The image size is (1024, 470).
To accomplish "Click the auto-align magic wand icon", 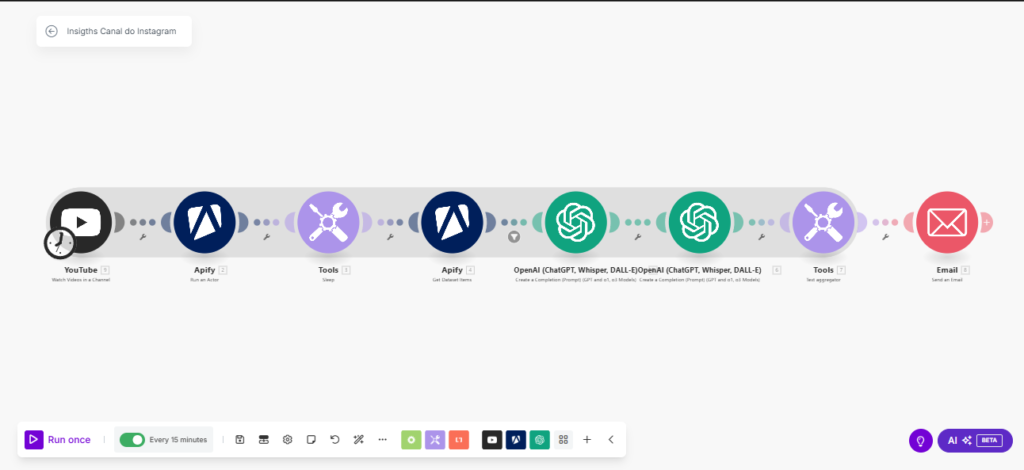I will click(x=358, y=439).
